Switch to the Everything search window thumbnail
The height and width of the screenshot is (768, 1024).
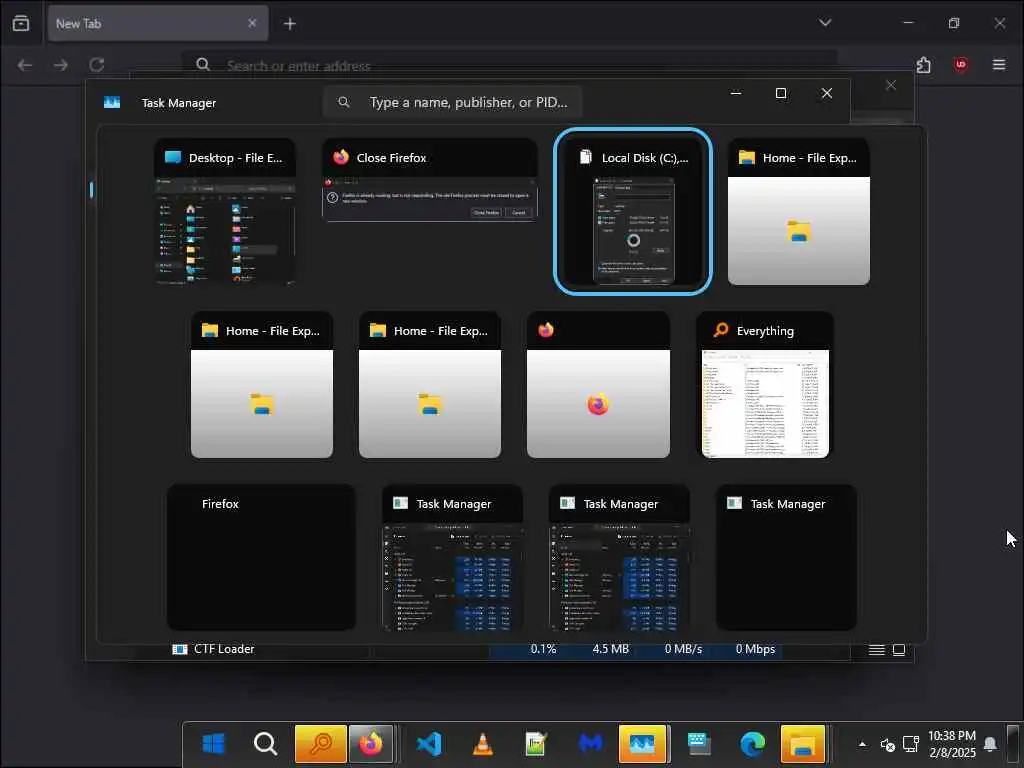tap(765, 385)
